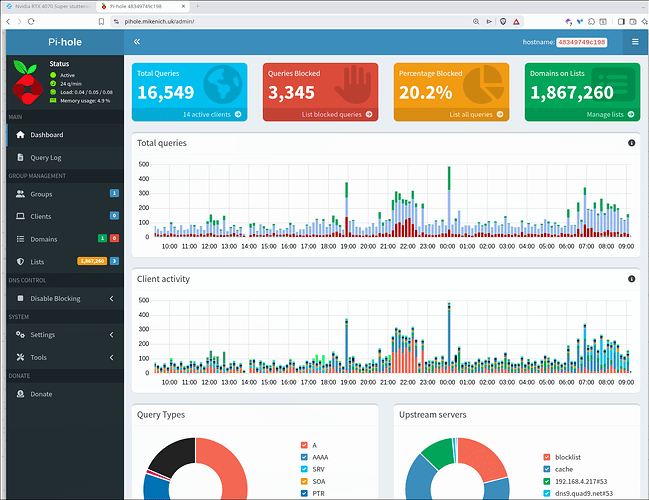This screenshot has height=500, width=649.
Task: Toggle the AAAA query type checkbox
Action: point(304,457)
